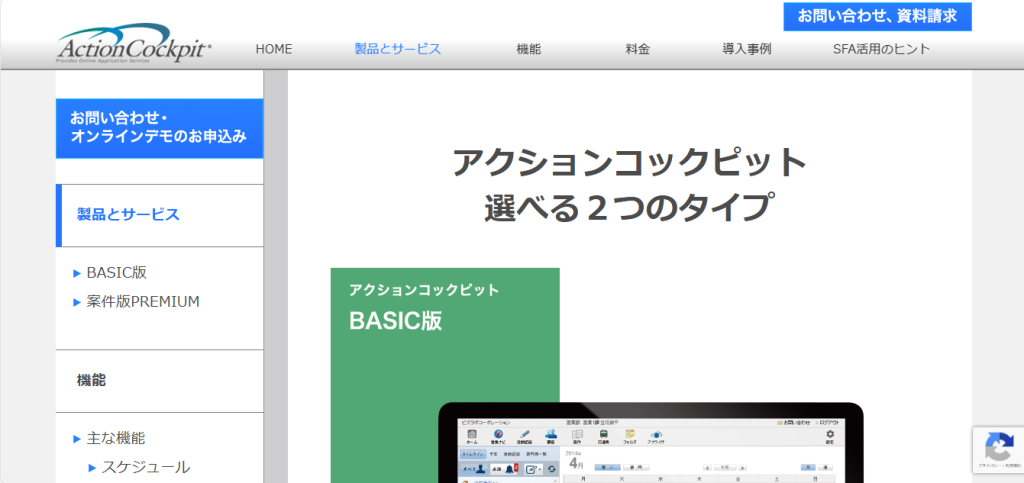Click the blue arrow beside 主な機能
Image resolution: width=1024 pixels, height=483 pixels.
pyautogui.click(x=77, y=439)
